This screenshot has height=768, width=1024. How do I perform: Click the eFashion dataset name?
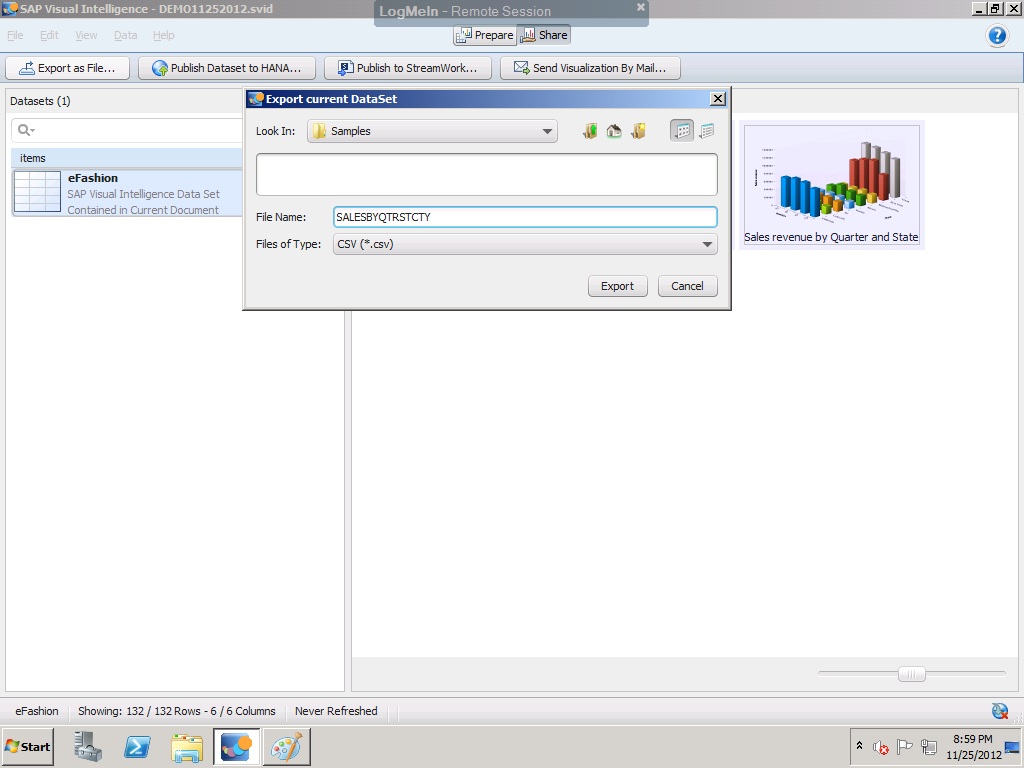coord(93,178)
